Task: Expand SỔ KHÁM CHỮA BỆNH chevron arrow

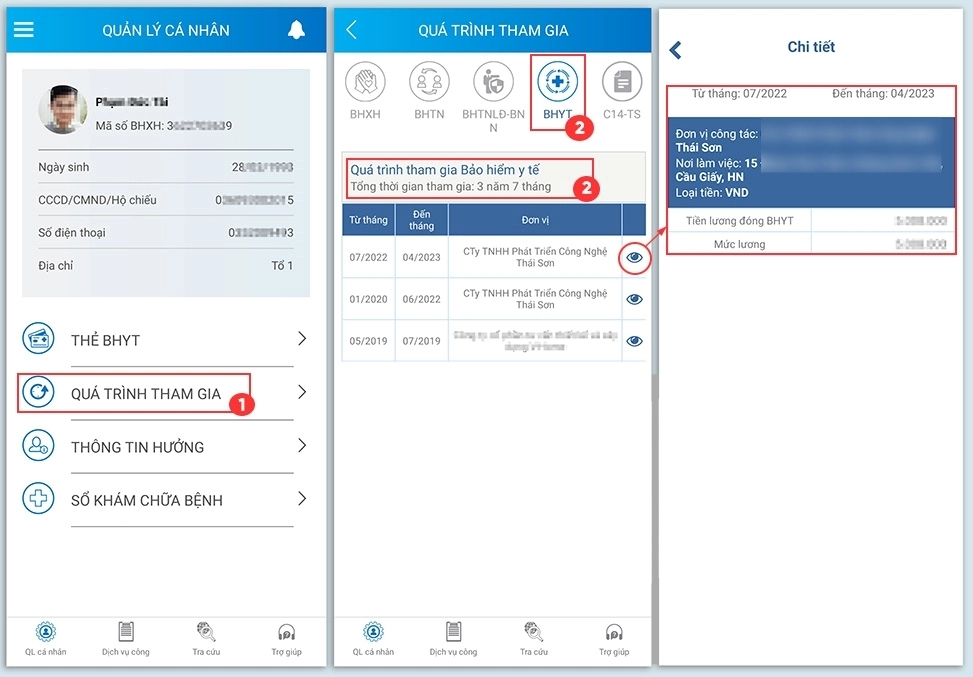Action: coord(302,498)
